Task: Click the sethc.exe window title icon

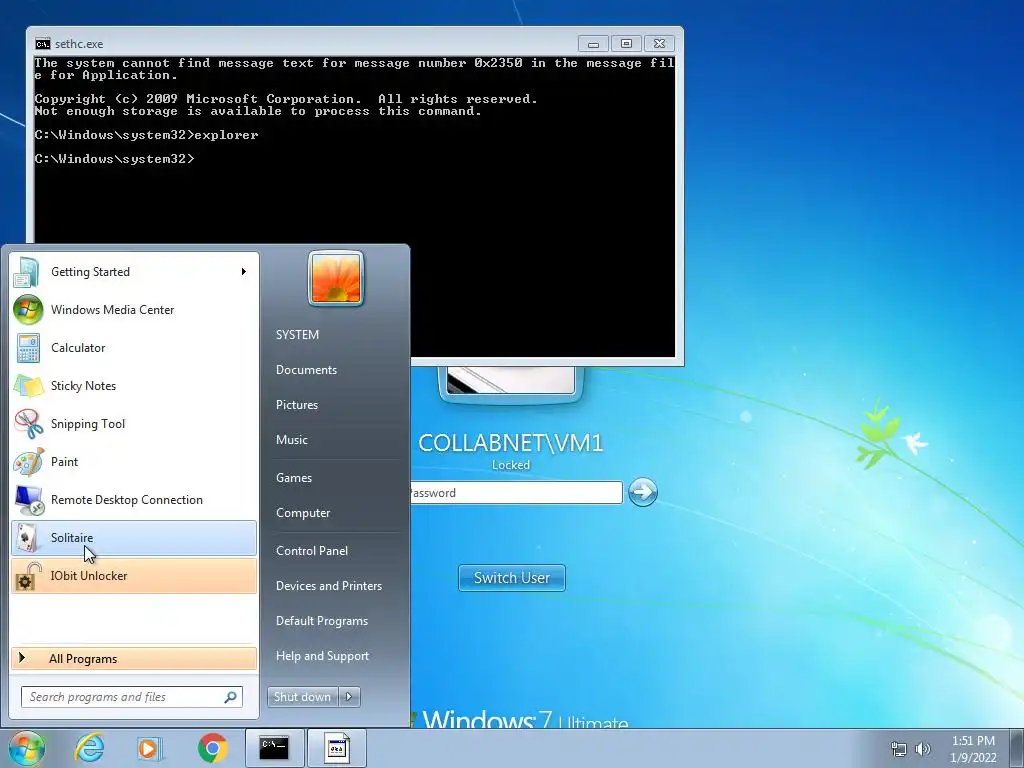Action: tap(42, 44)
